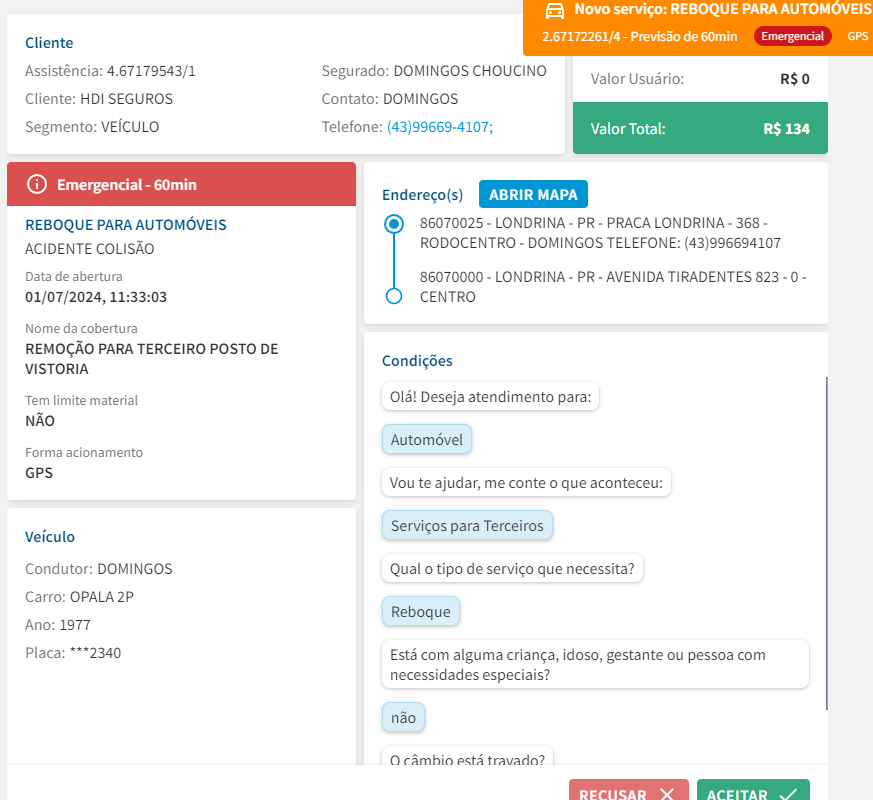Click the green Valor Total bar
Viewport: 873px width, 800px height.
pos(700,128)
